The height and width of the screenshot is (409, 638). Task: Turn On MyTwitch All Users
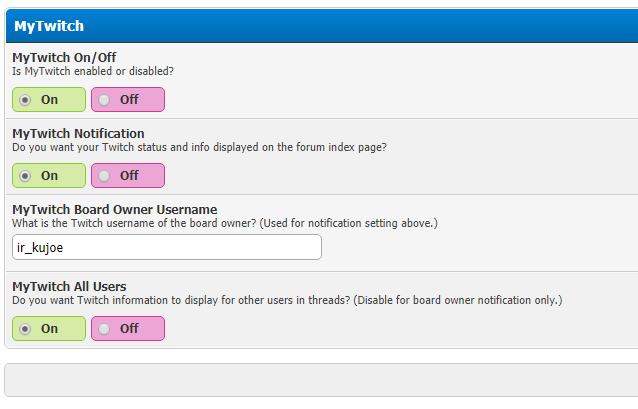tap(26, 329)
